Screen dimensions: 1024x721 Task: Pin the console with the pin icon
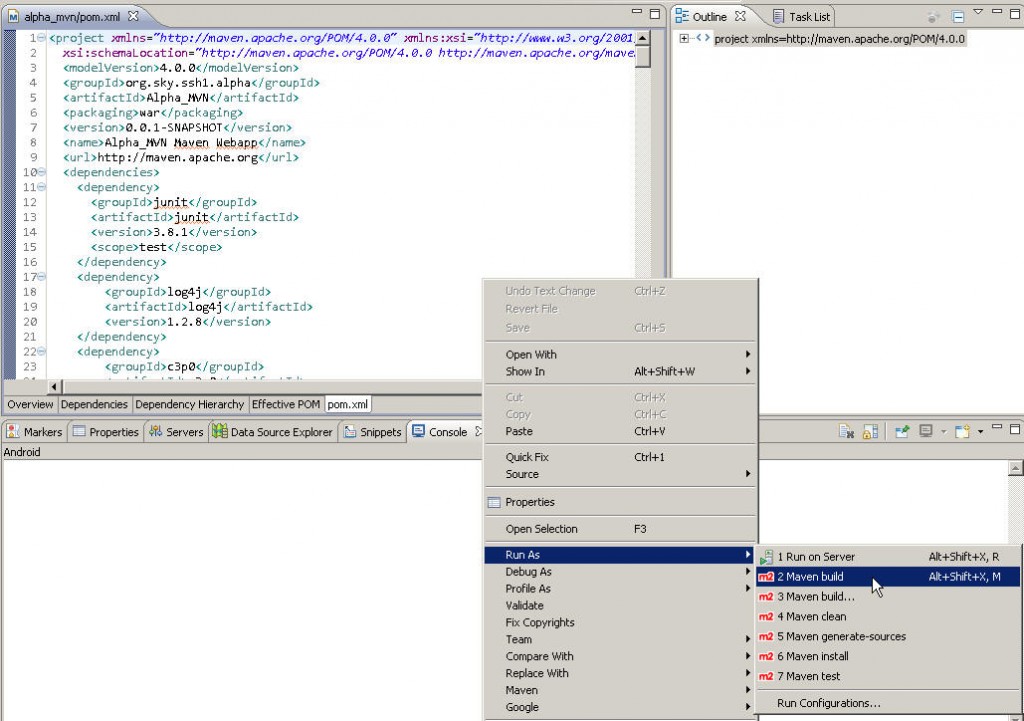tap(902, 432)
